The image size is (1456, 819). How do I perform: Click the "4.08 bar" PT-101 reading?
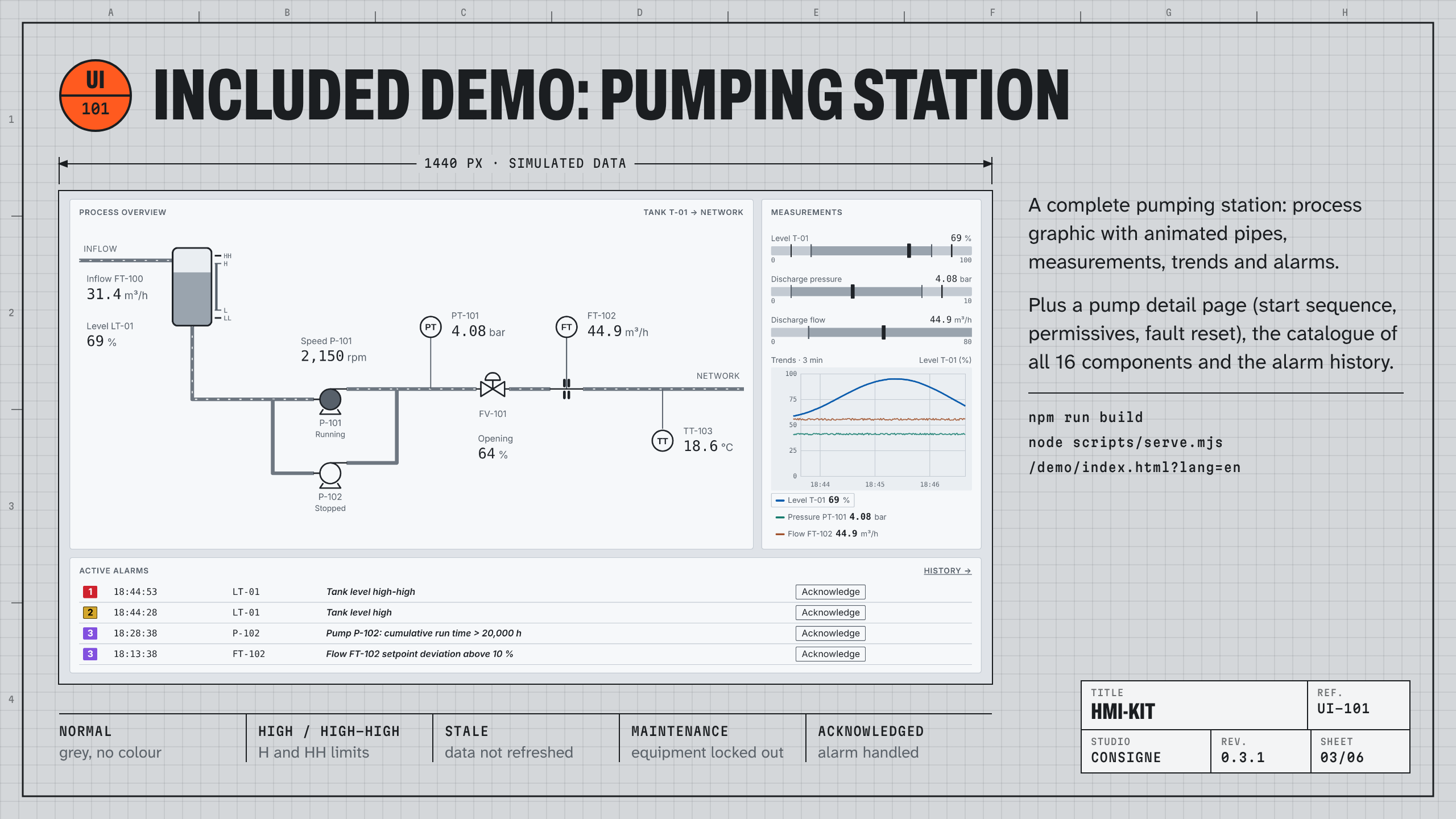(478, 332)
